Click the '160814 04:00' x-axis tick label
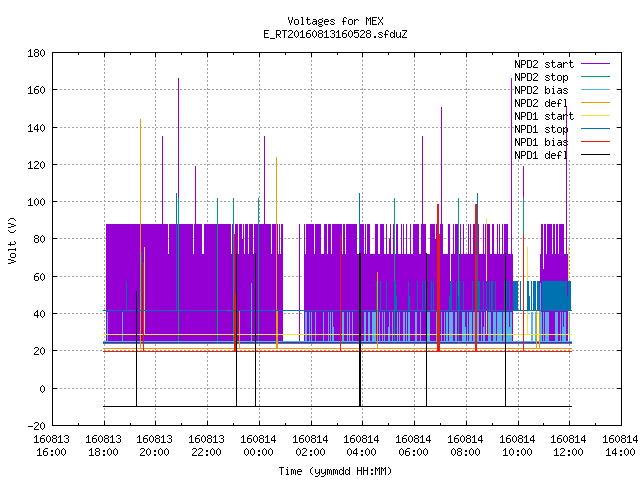This screenshot has width=640, height=480. [362, 446]
